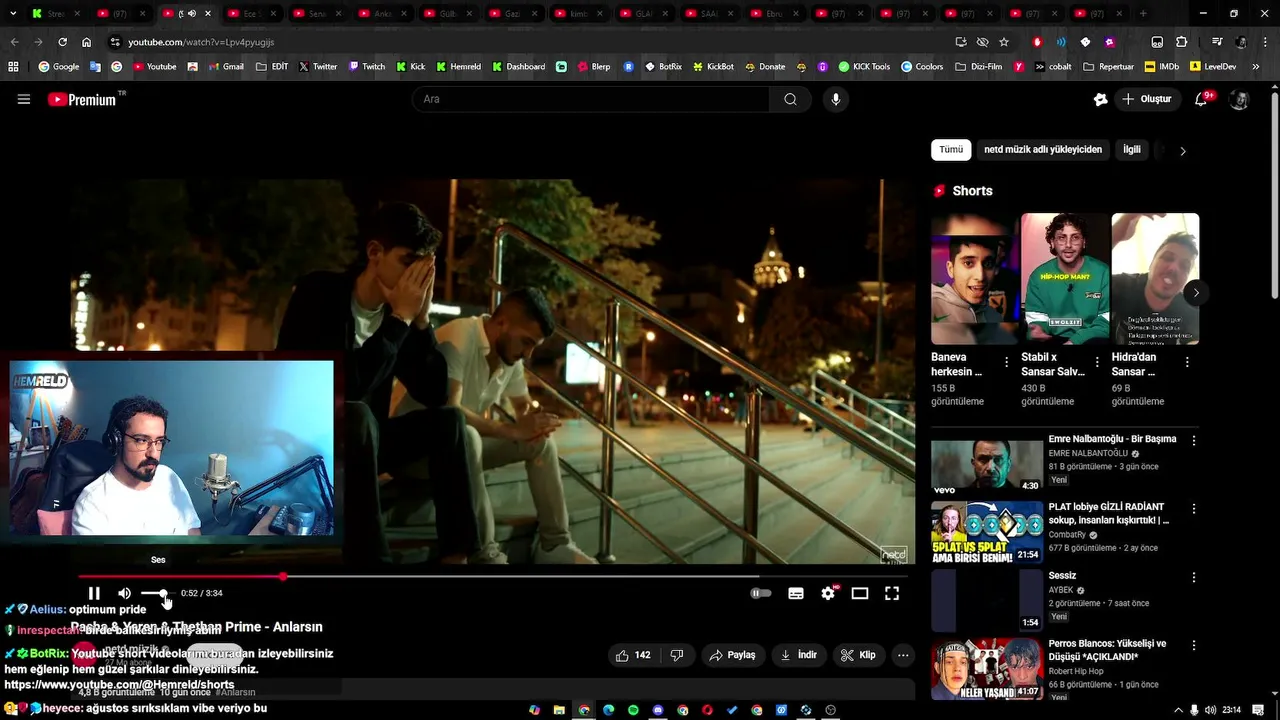Image resolution: width=1280 pixels, height=720 pixels.
Task: Open options for Emre Nalbantoğlu video
Action: [x=1193, y=440]
